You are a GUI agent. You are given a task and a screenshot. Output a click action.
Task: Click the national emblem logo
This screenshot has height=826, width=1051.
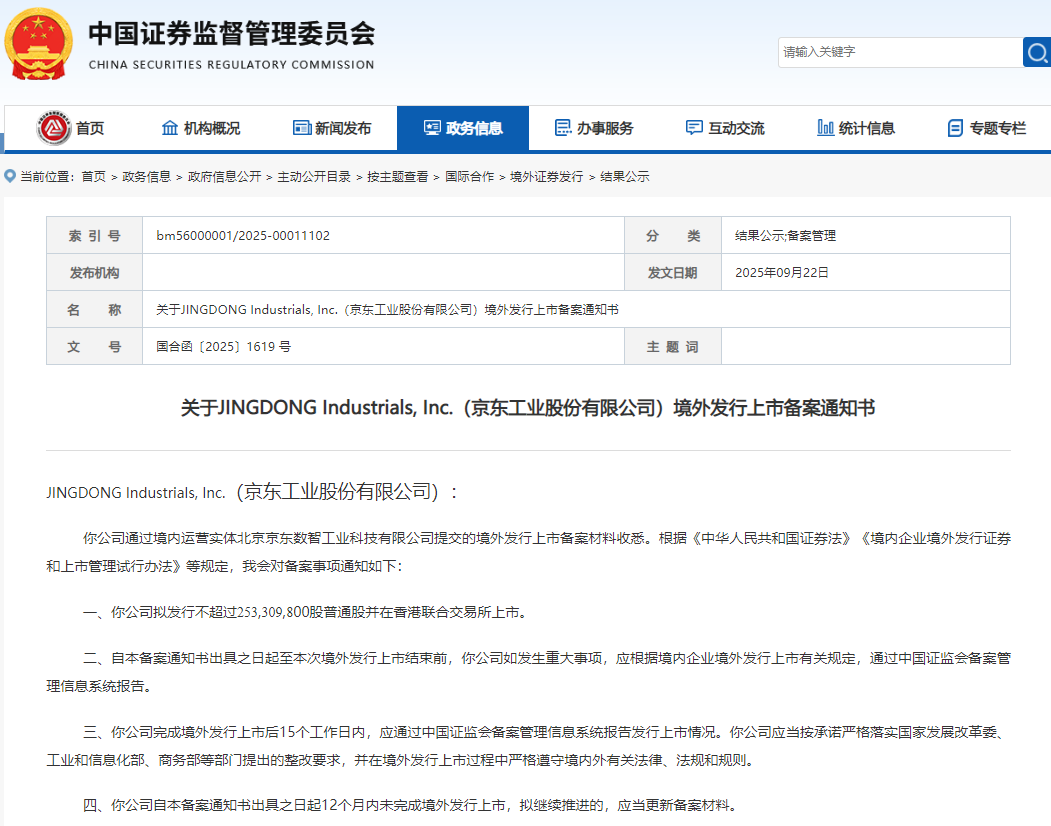[x=38, y=44]
